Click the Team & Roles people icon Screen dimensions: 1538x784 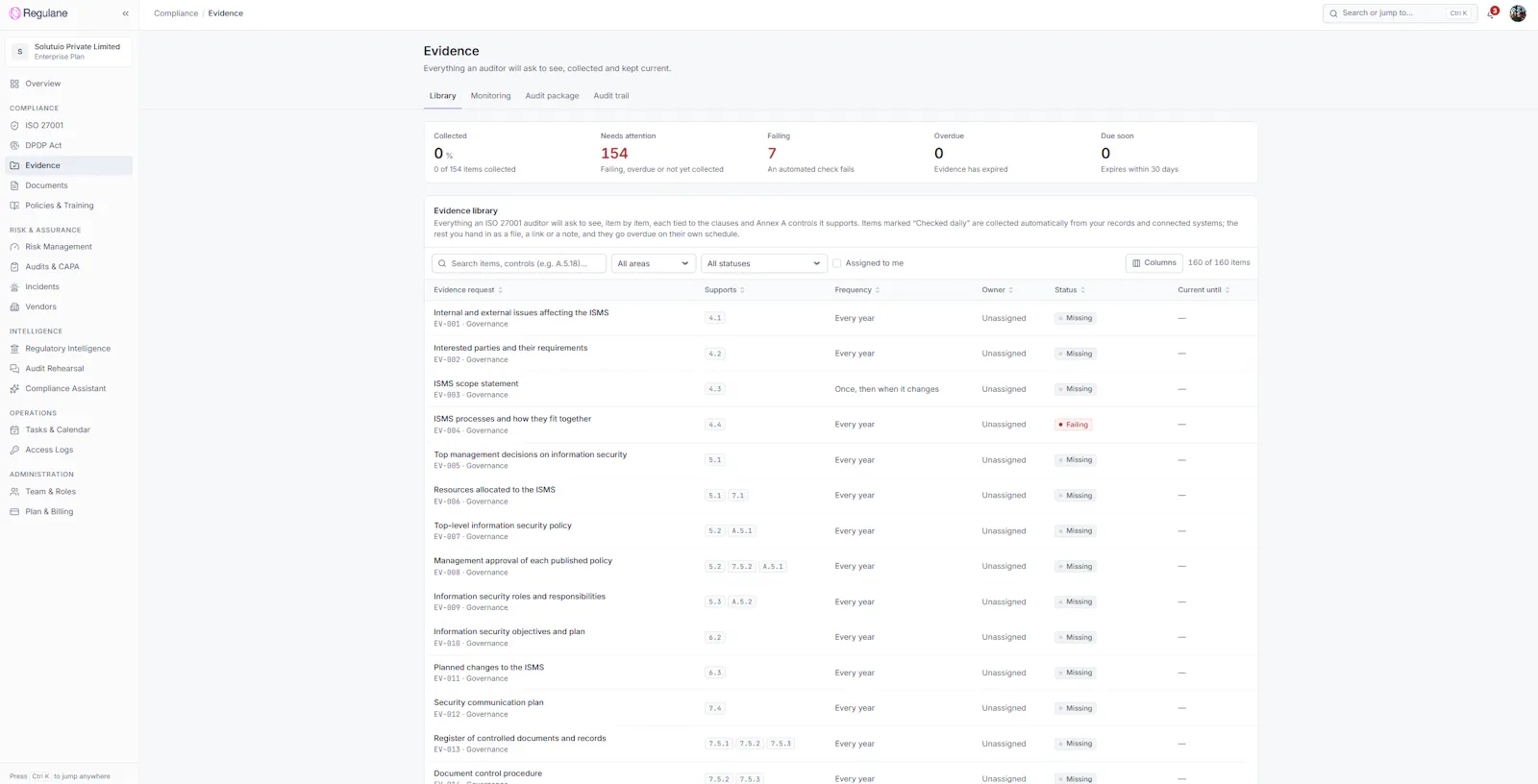[14, 492]
